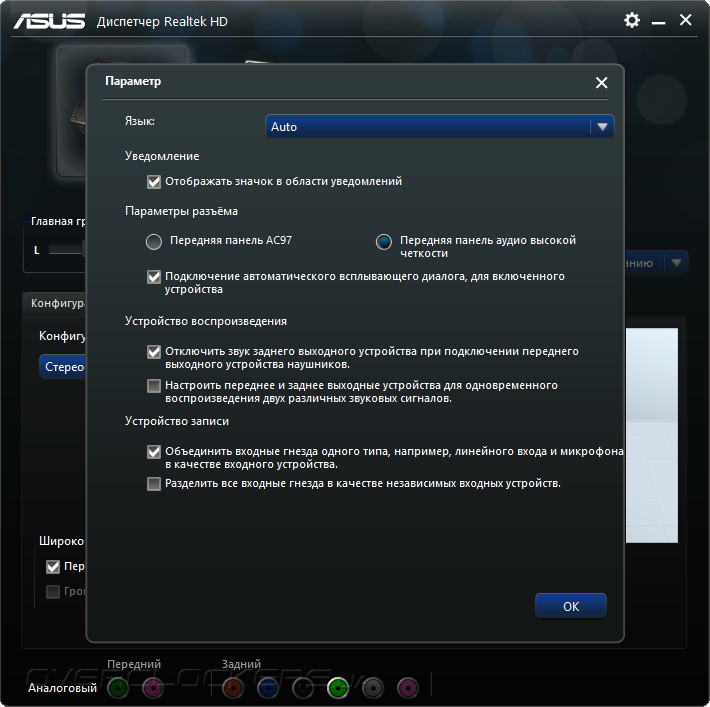The height and width of the screenshot is (707, 710).
Task: Select Передняя панель AC97 radio button
Action: pyautogui.click(x=154, y=242)
